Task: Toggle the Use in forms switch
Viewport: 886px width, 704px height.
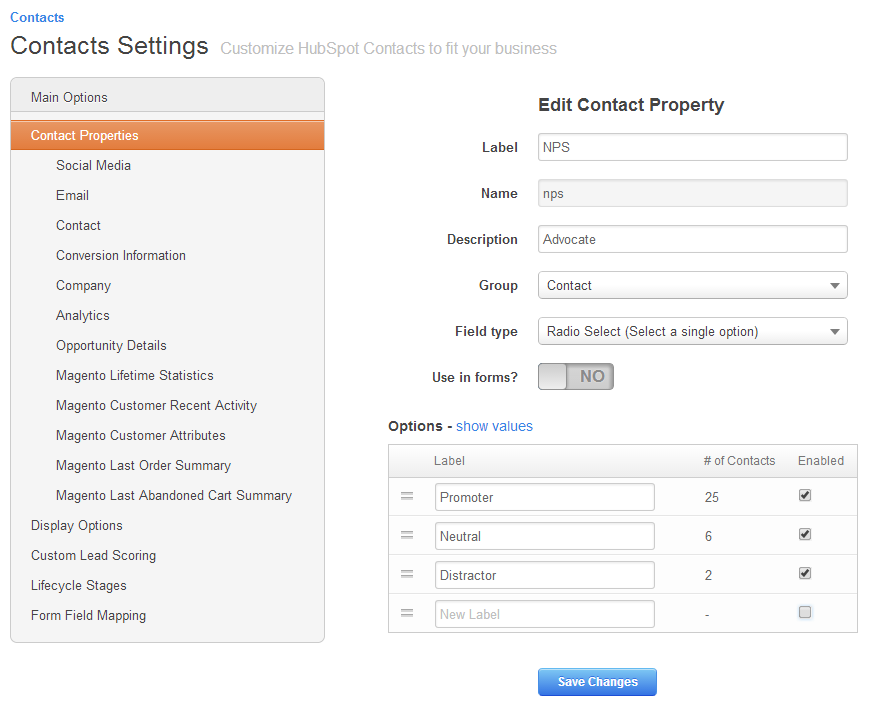Action: click(575, 377)
